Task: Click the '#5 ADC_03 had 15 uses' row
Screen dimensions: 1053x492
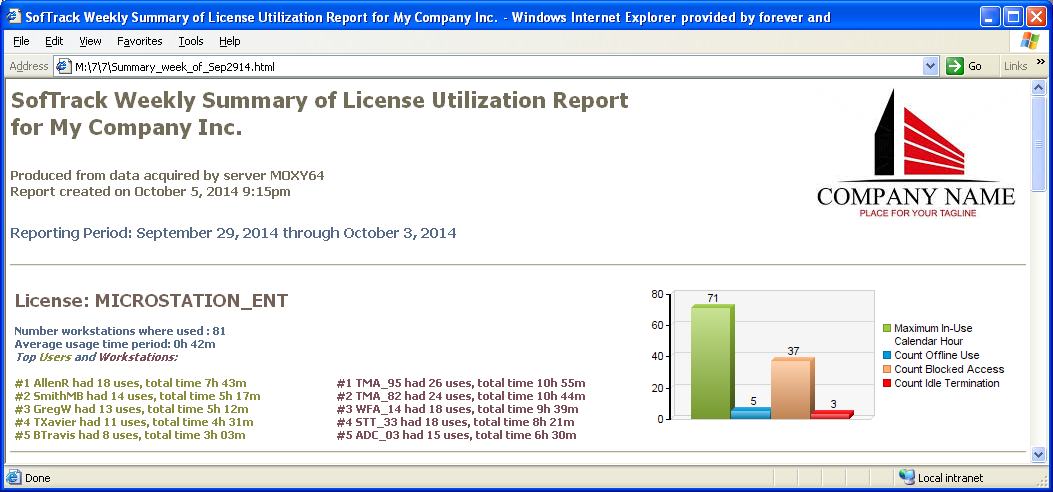Action: click(457, 435)
